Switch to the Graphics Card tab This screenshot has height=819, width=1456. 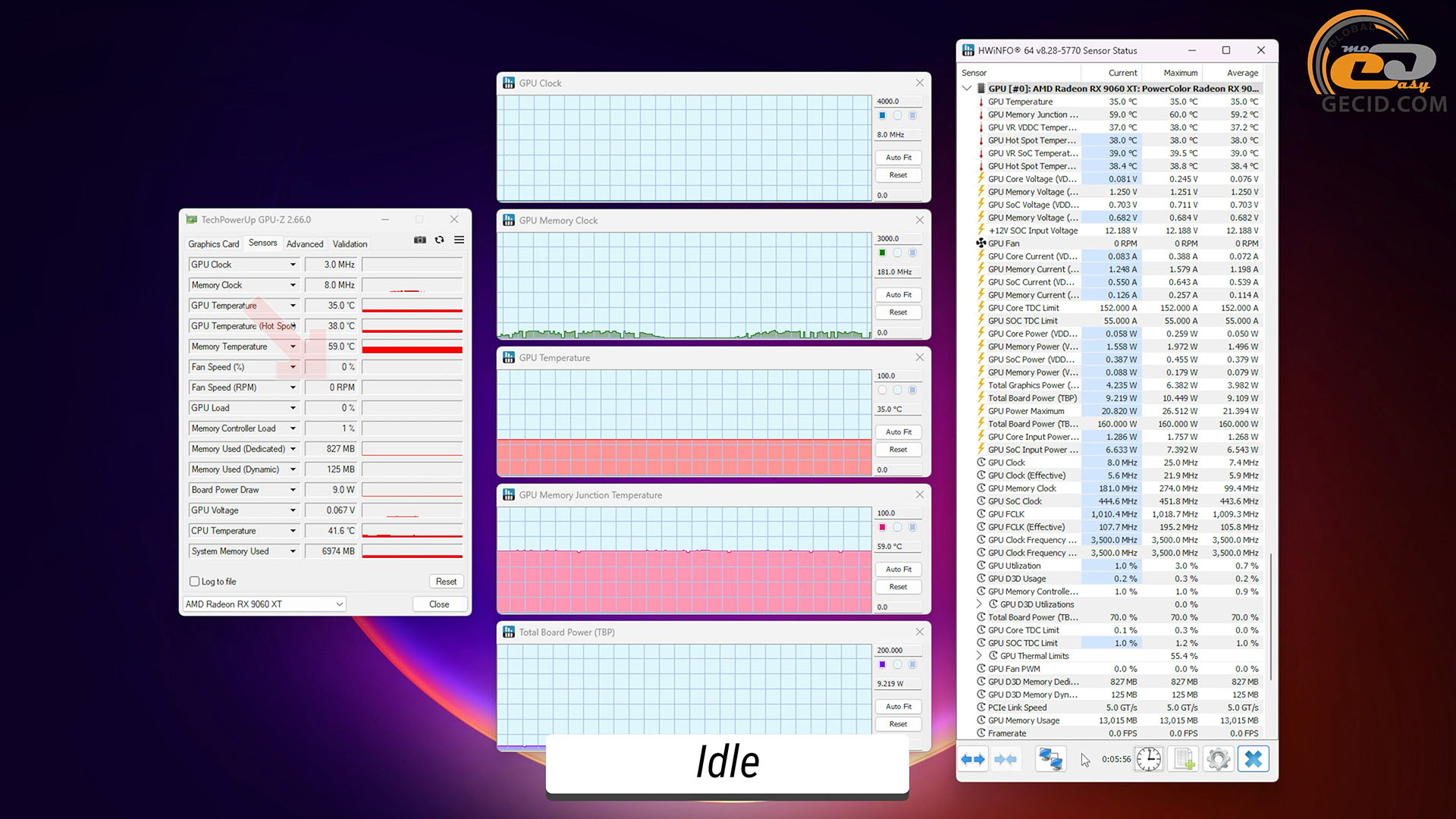213,244
